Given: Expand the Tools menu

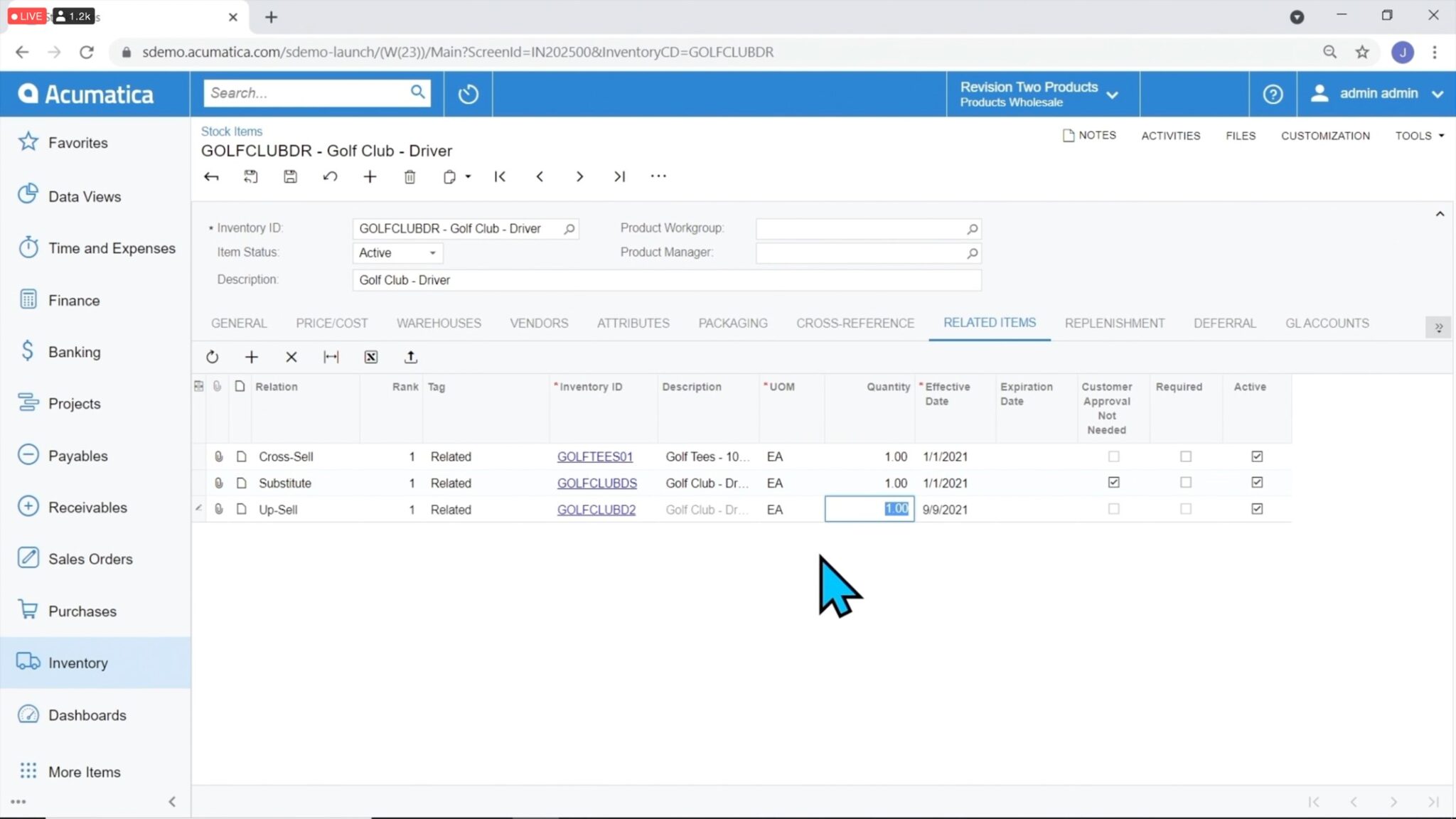Looking at the screenshot, I should 1418,135.
